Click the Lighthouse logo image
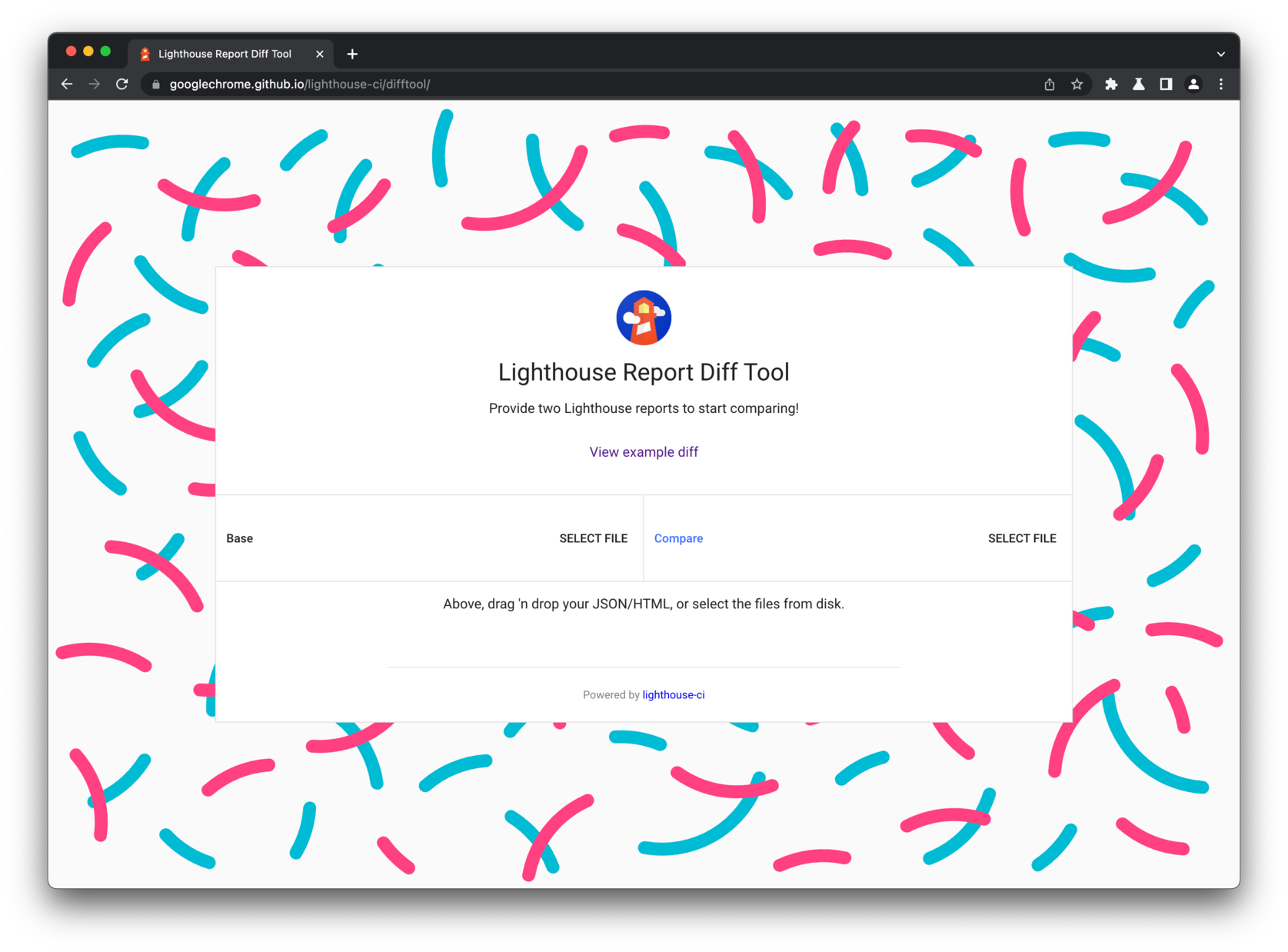 (644, 318)
